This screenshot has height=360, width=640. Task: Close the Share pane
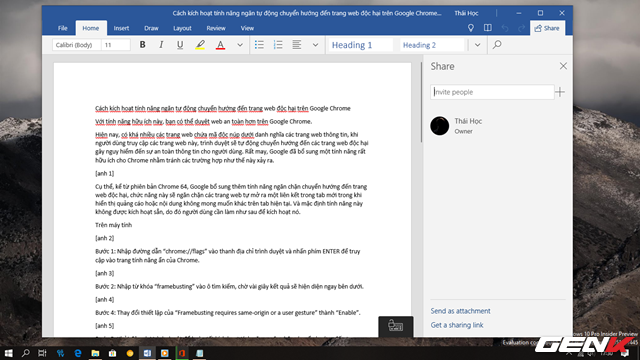tap(563, 66)
